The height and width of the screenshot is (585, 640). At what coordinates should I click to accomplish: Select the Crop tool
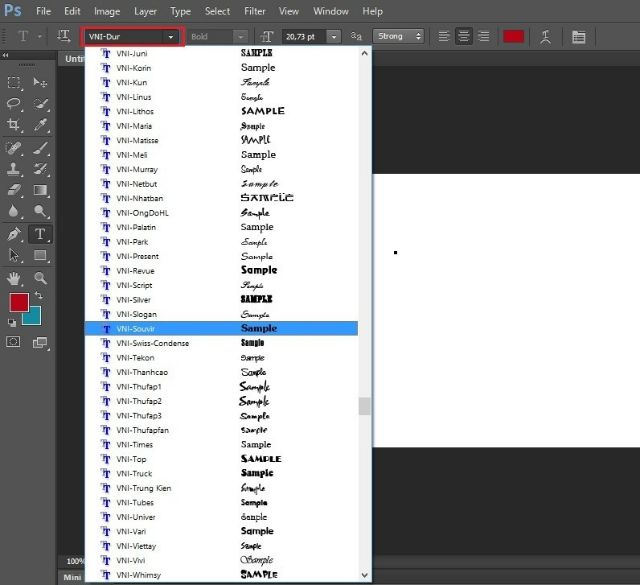tap(14, 124)
